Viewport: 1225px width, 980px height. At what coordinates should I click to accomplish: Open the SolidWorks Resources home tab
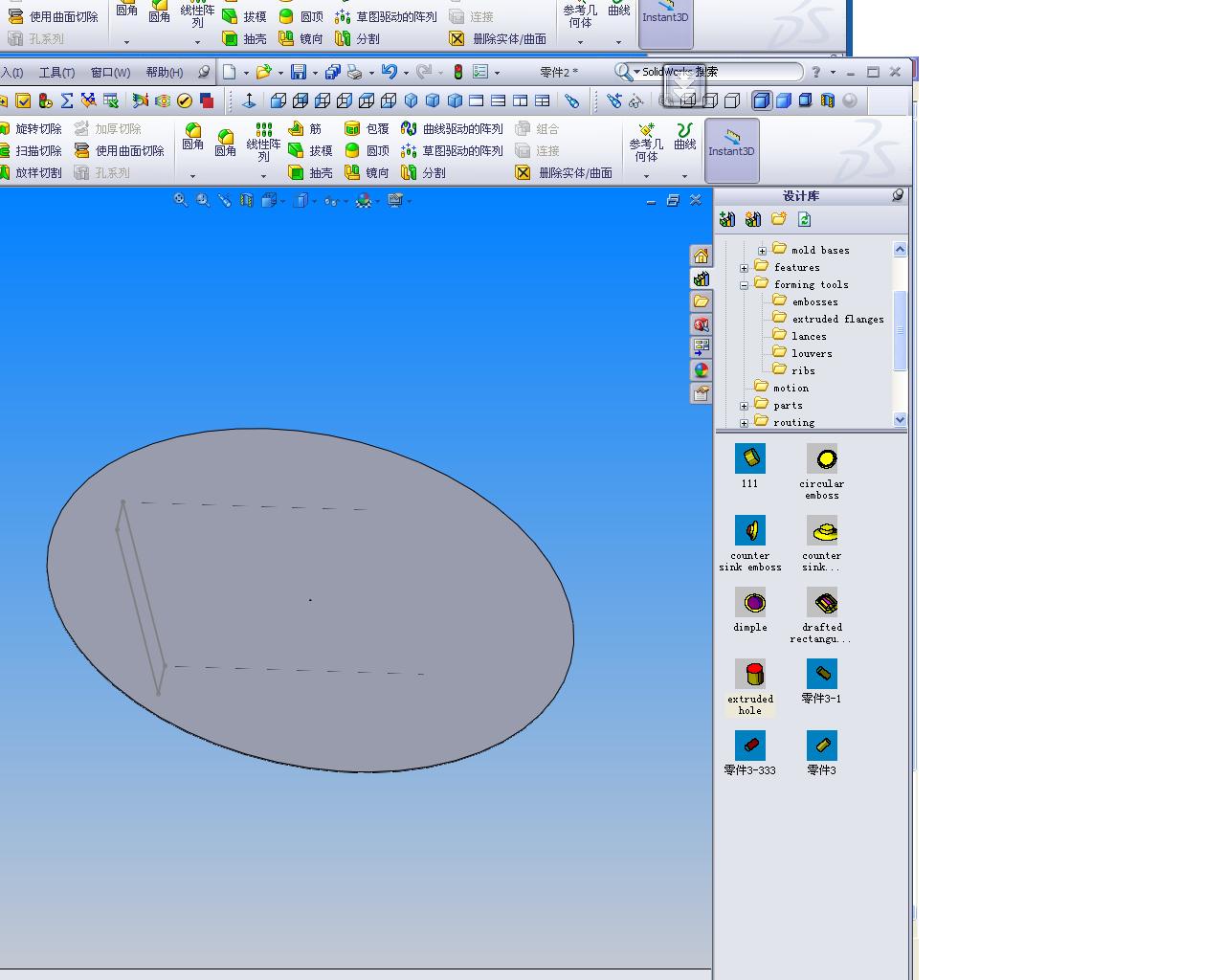[702, 256]
